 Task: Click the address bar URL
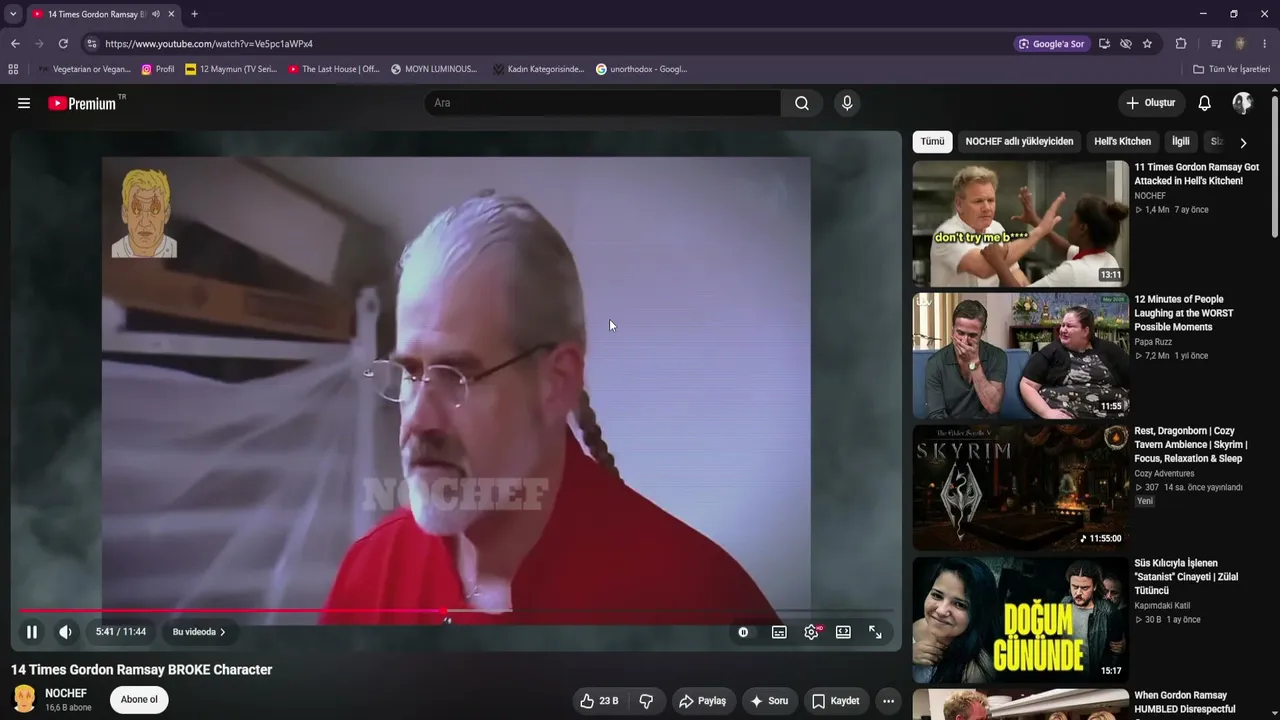[209, 44]
